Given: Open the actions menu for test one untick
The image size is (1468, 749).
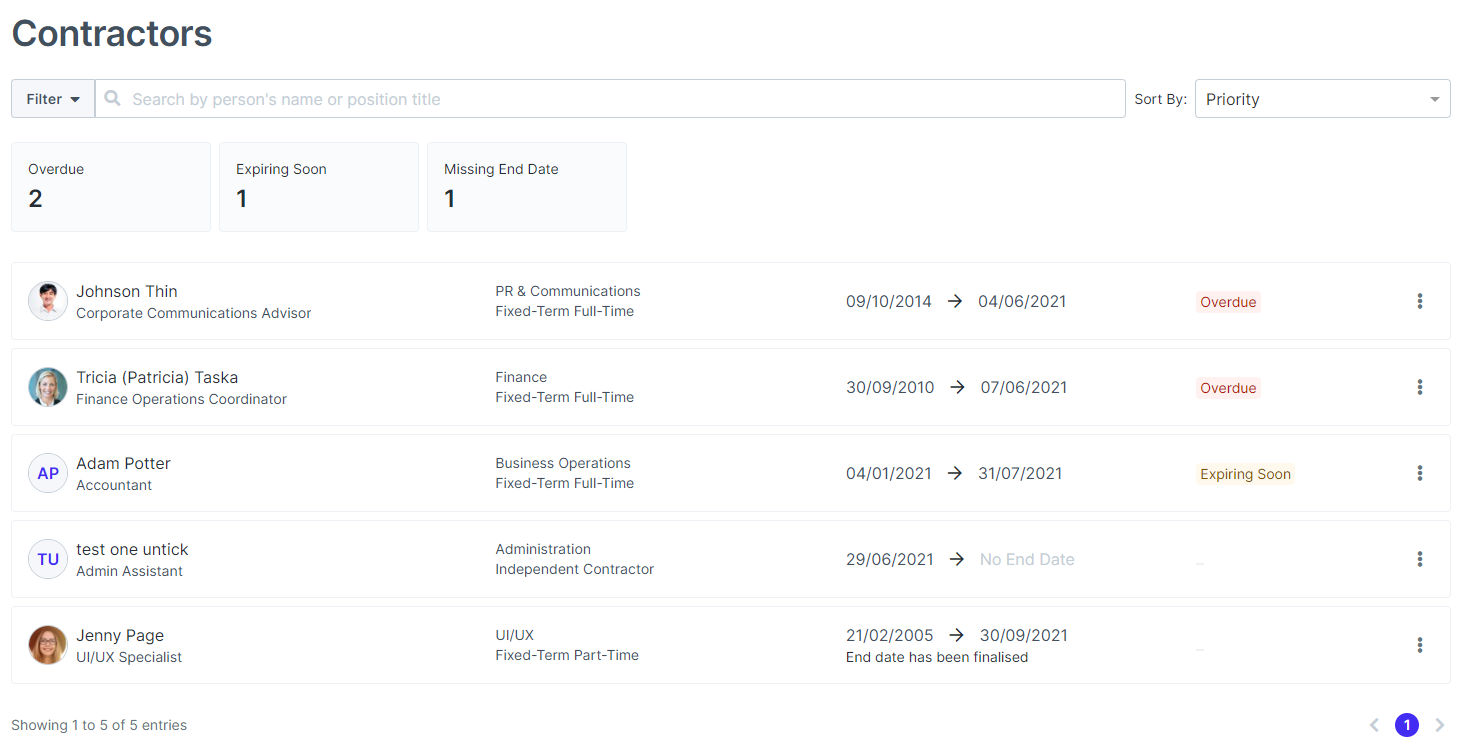Looking at the screenshot, I should 1420,559.
